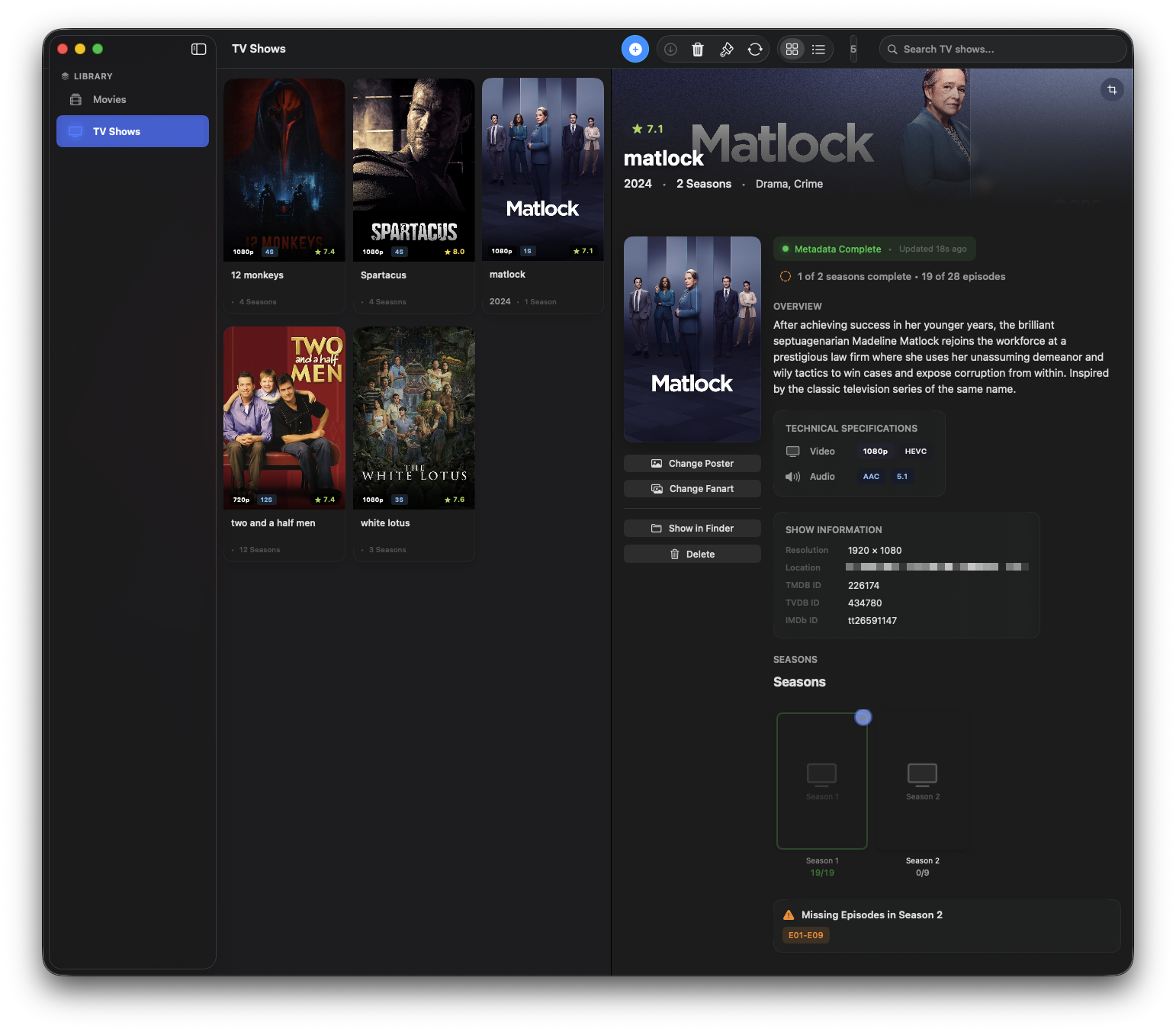
Task: Select TV Shows in the sidebar
Action: click(x=133, y=131)
